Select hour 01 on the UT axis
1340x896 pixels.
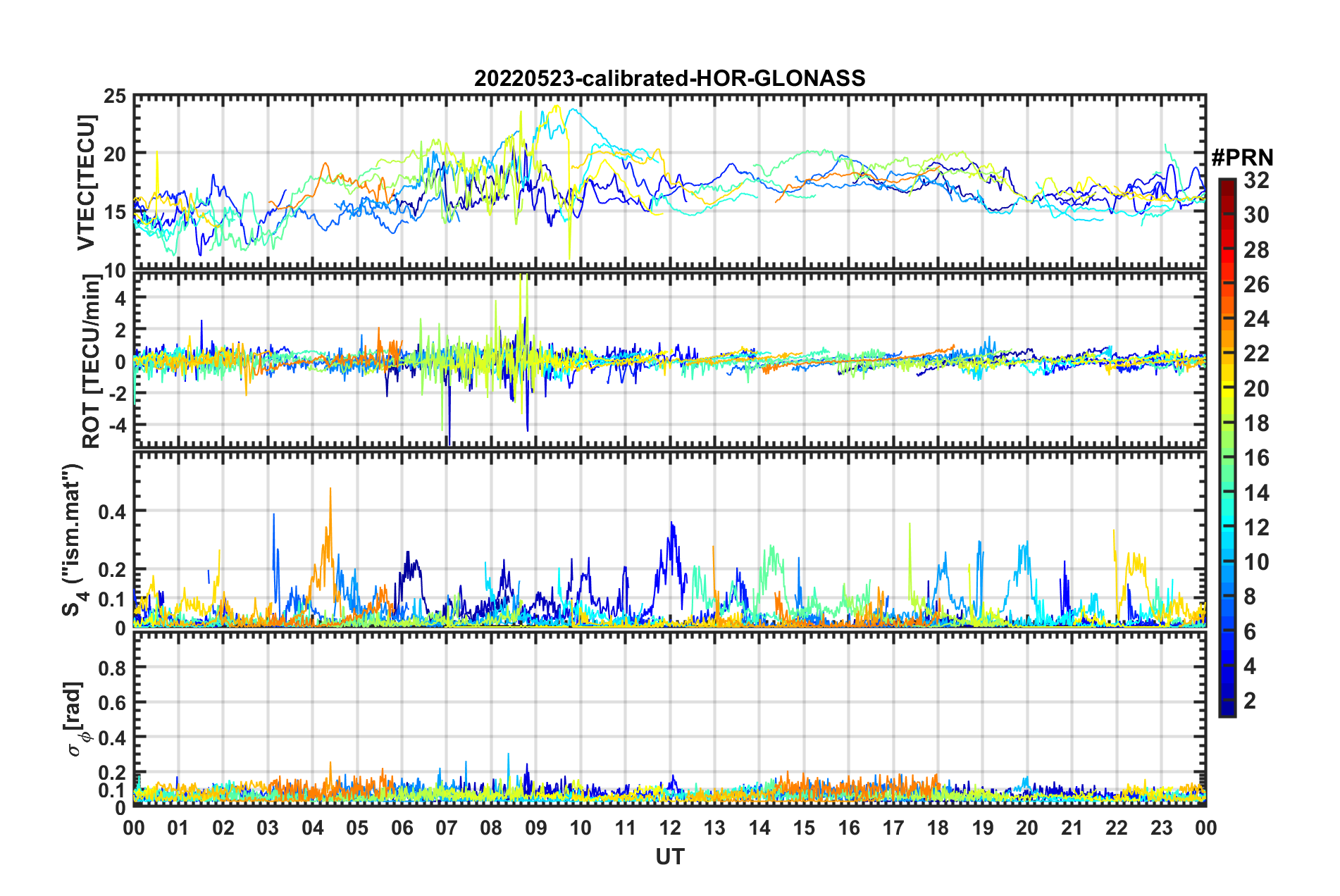coord(178,828)
